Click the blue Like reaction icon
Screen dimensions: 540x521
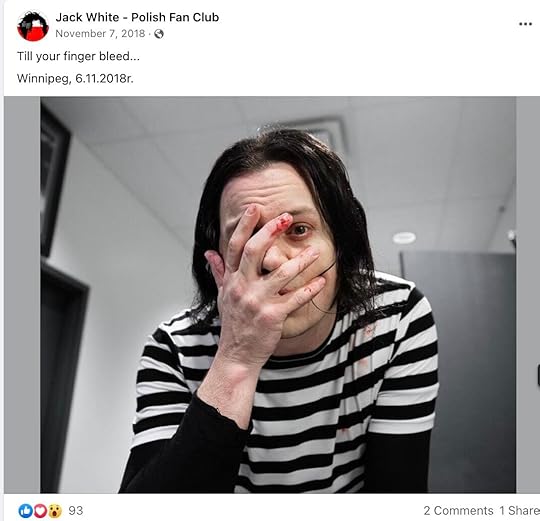tap(25, 511)
